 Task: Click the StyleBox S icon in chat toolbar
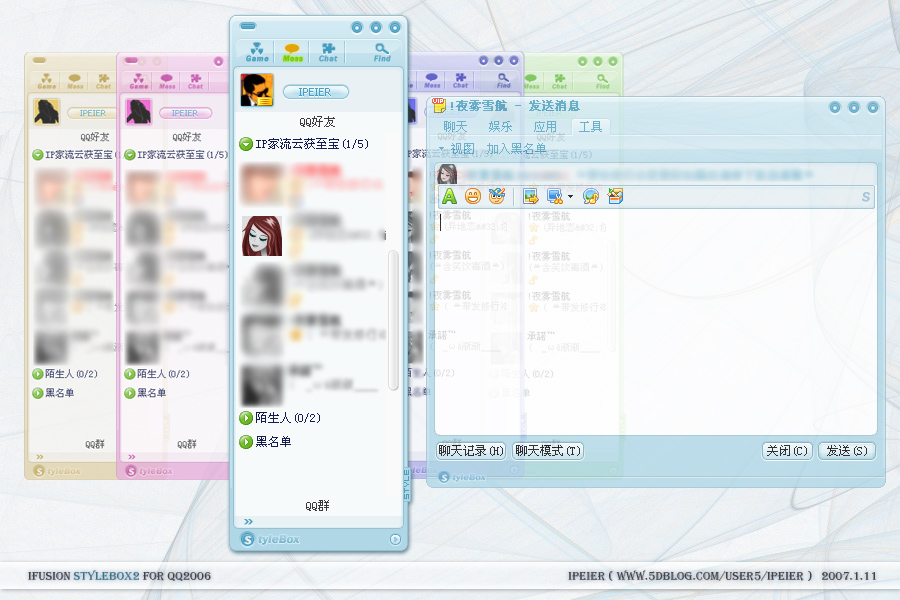pyautogui.click(x=866, y=197)
